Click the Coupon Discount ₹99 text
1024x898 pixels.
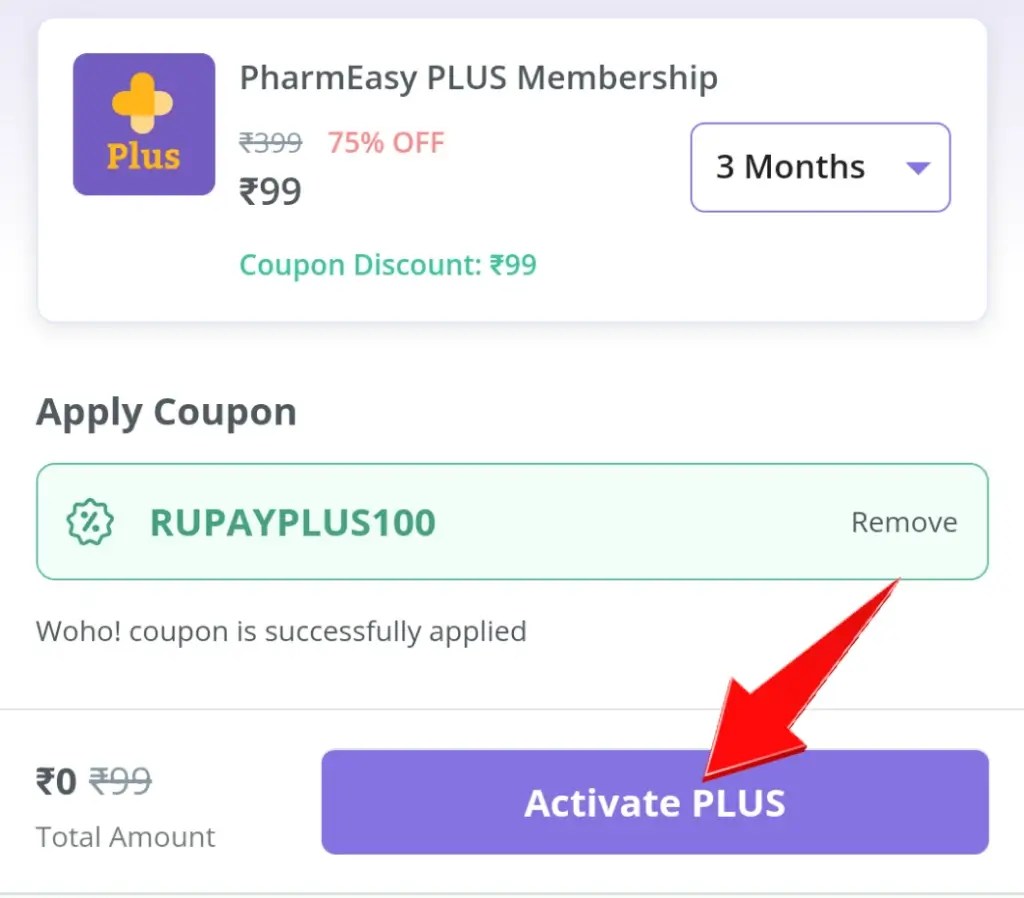[388, 265]
